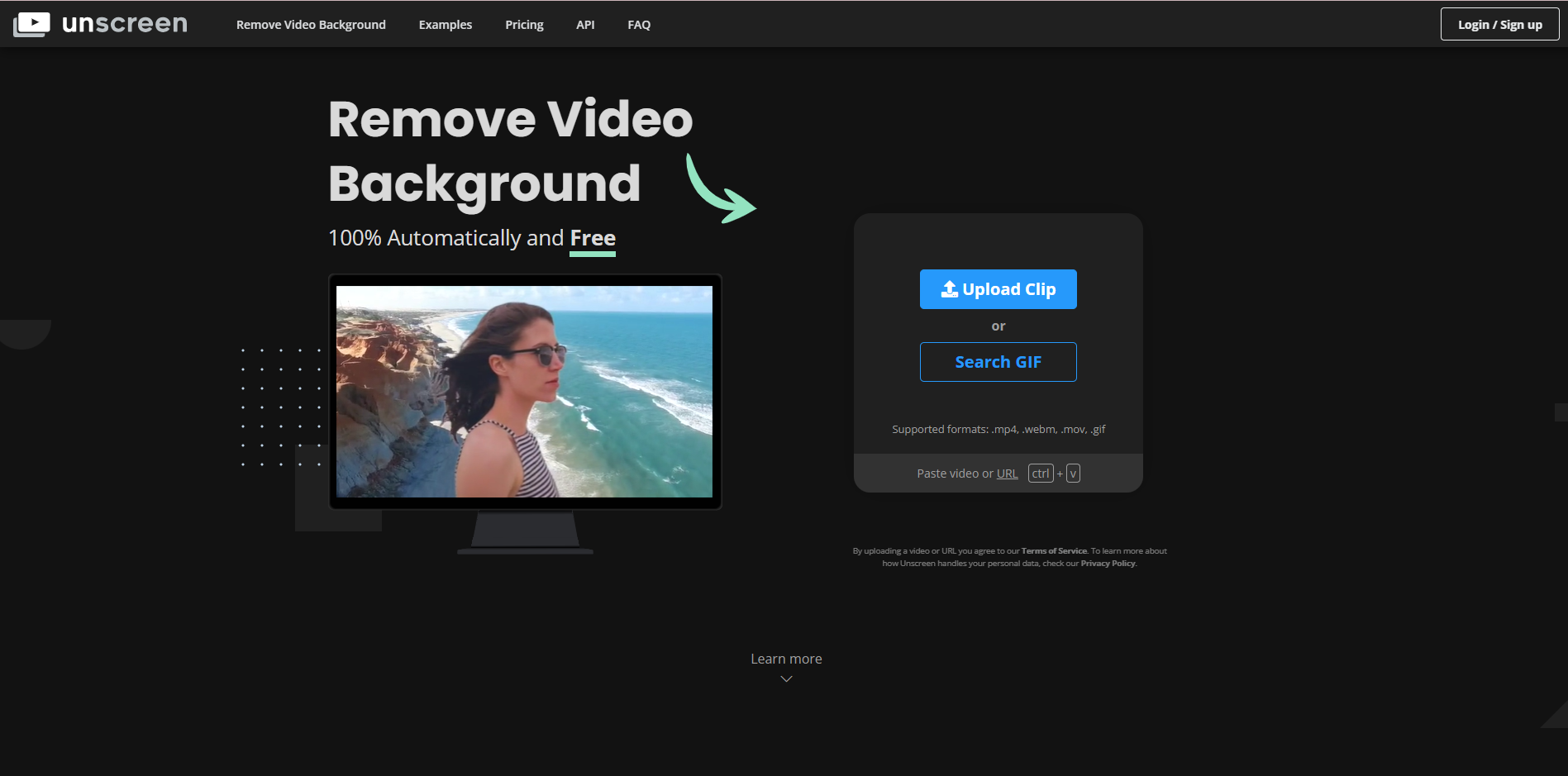Open the Privacy Policy link
This screenshot has height=776, width=1568.
click(1108, 564)
